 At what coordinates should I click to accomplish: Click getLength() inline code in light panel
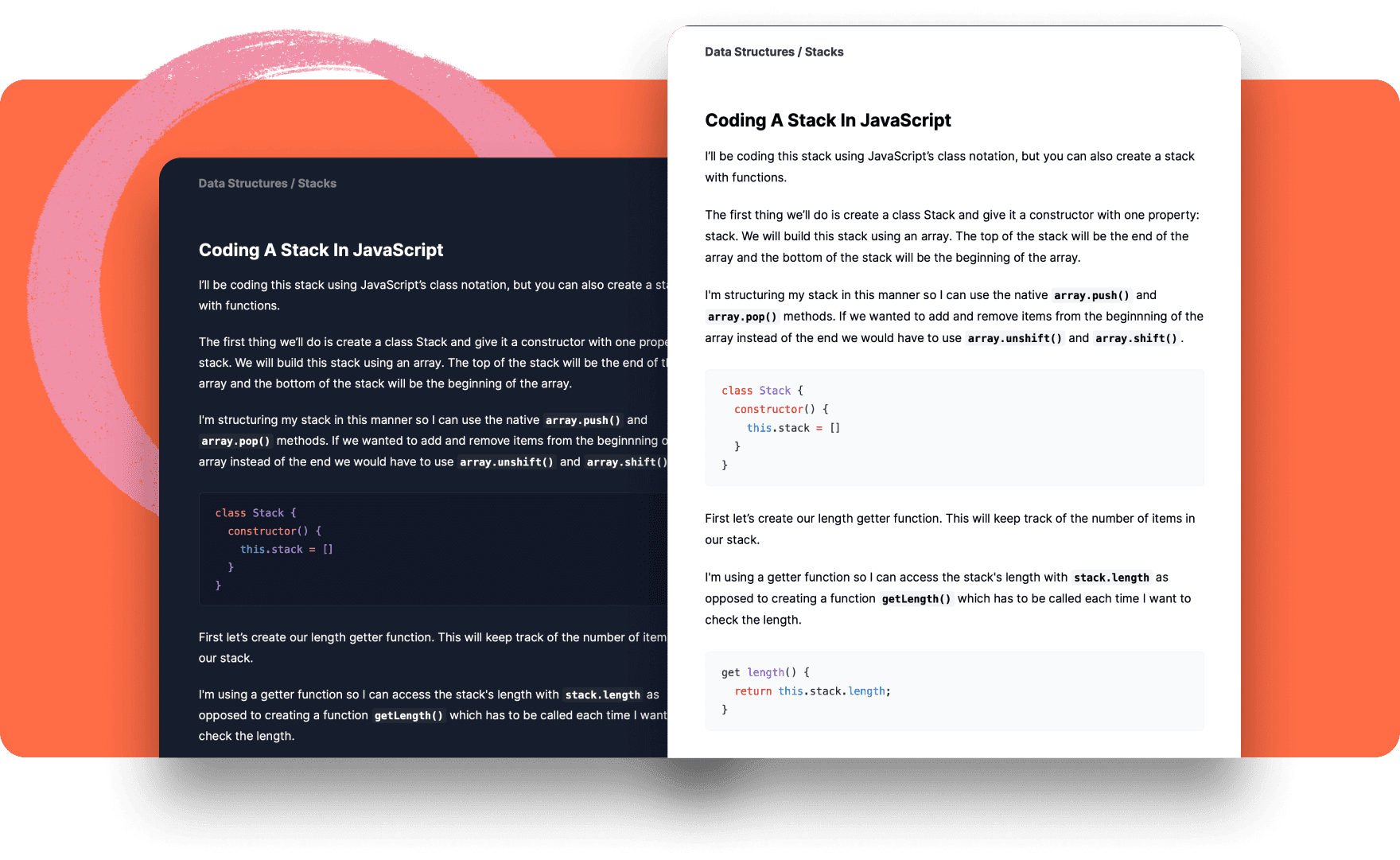pos(916,599)
